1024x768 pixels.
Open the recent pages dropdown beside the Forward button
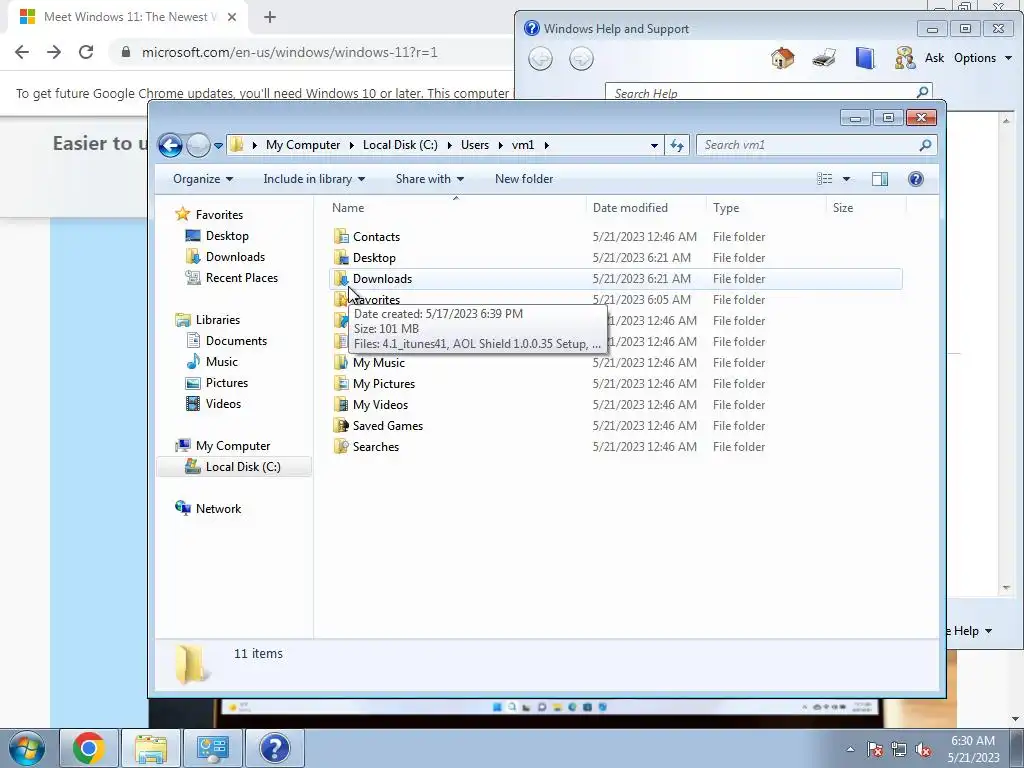[x=218, y=146]
